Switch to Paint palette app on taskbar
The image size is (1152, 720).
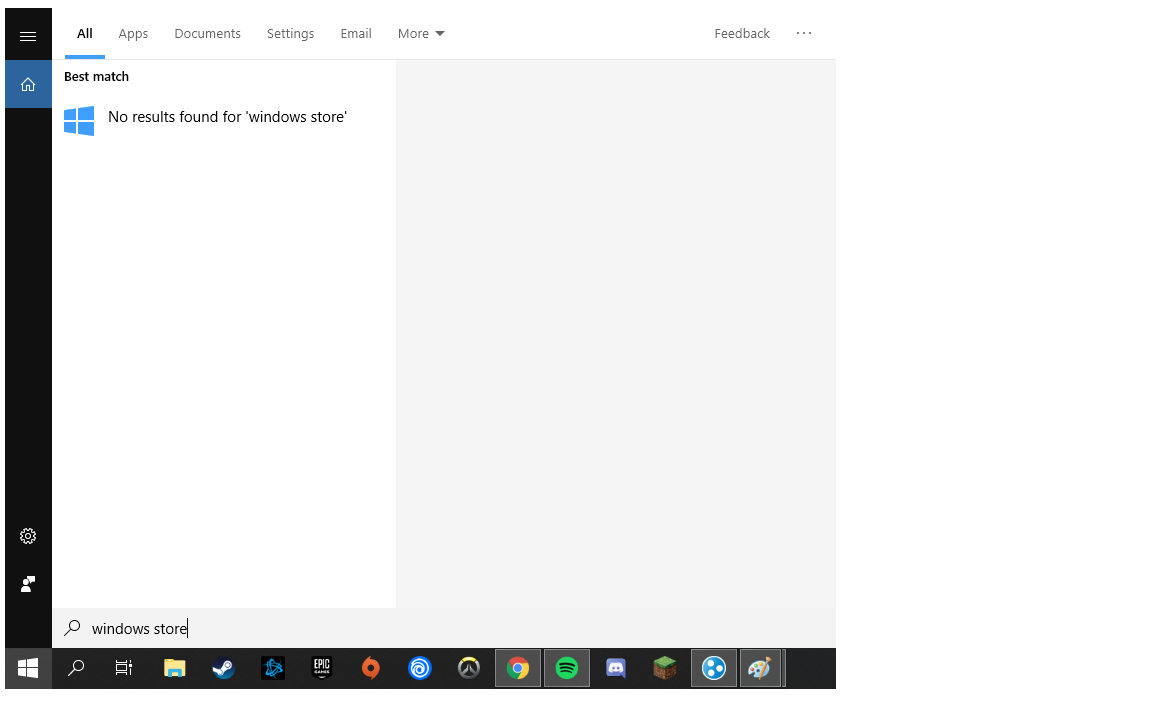click(760, 669)
